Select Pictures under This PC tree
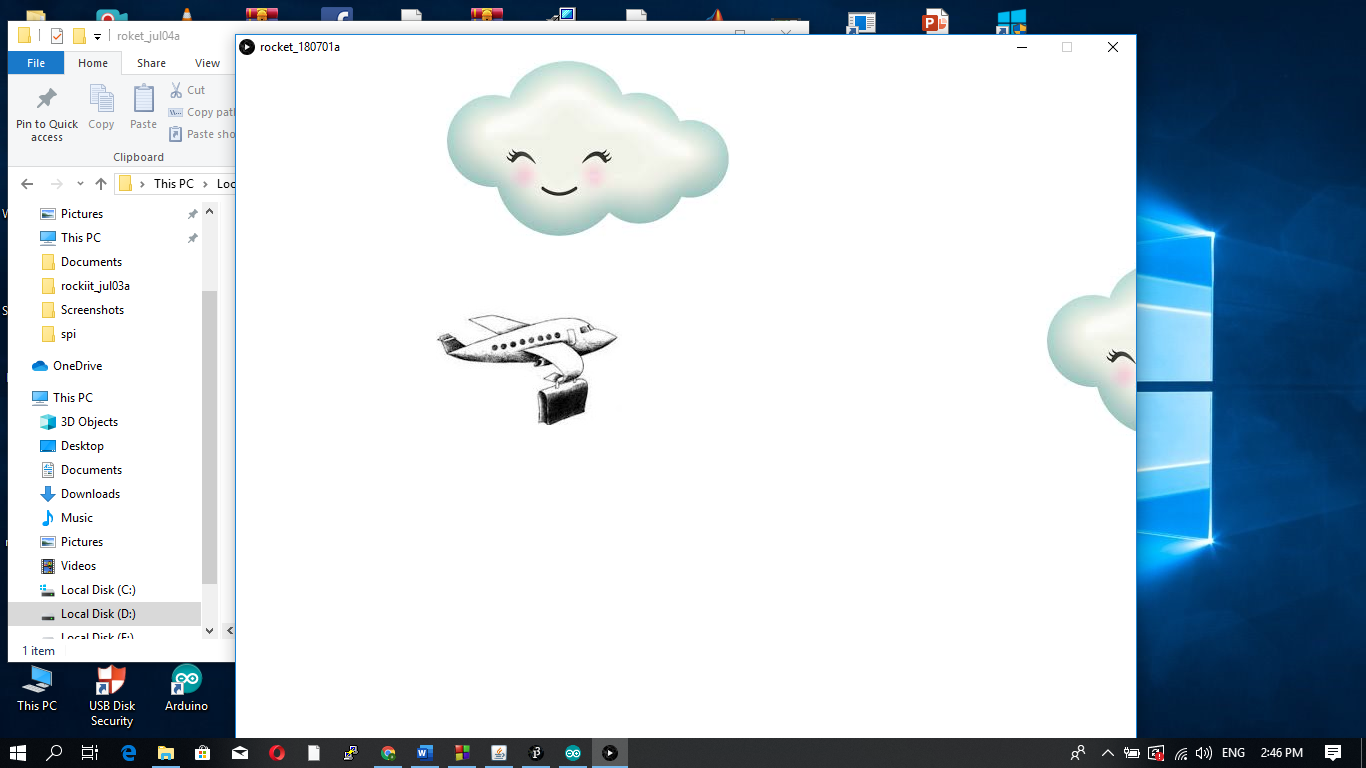1366x768 pixels. click(x=82, y=542)
